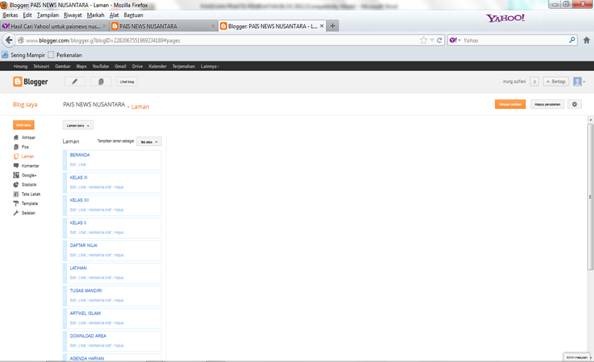The height and width of the screenshot is (362, 594).
Task: Expand the Laman baru dropdown
Action: pos(78,125)
